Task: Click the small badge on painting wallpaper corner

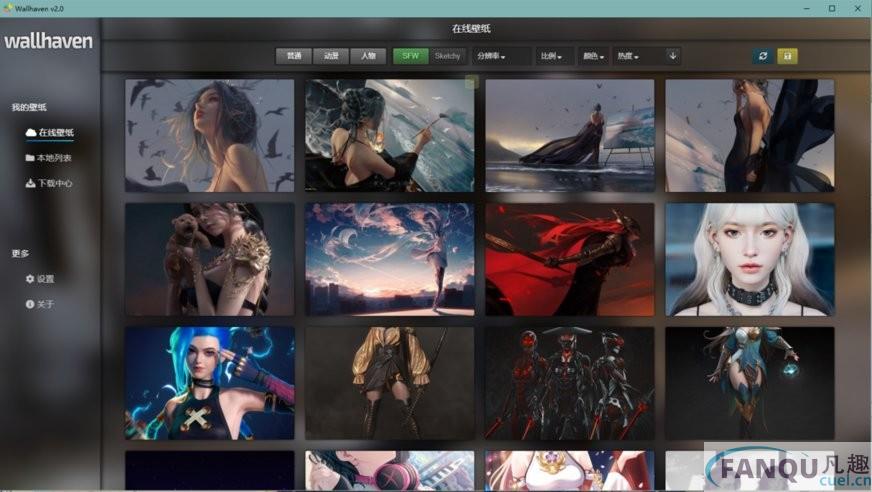Action: (x=472, y=82)
